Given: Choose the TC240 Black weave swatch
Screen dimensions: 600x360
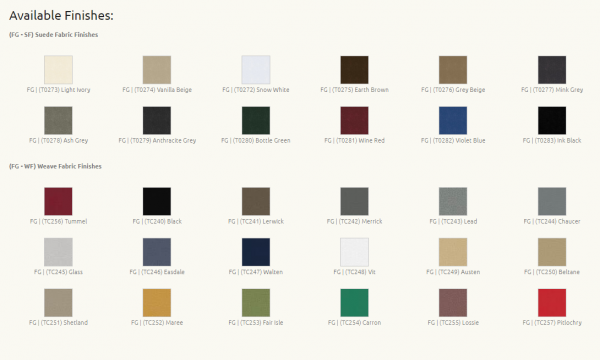Looking at the screenshot, I should click(157, 201).
